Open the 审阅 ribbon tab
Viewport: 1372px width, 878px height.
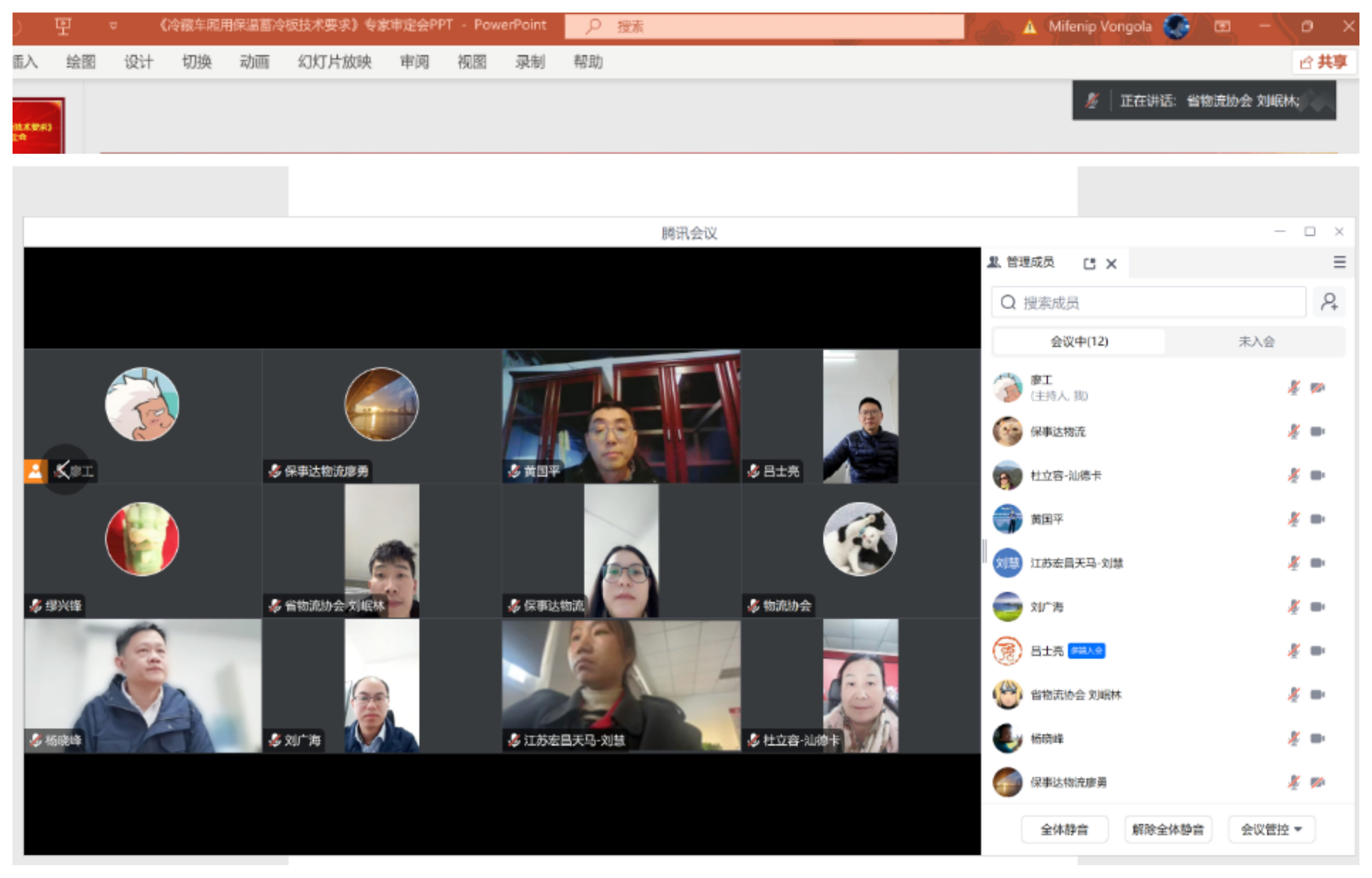click(414, 62)
